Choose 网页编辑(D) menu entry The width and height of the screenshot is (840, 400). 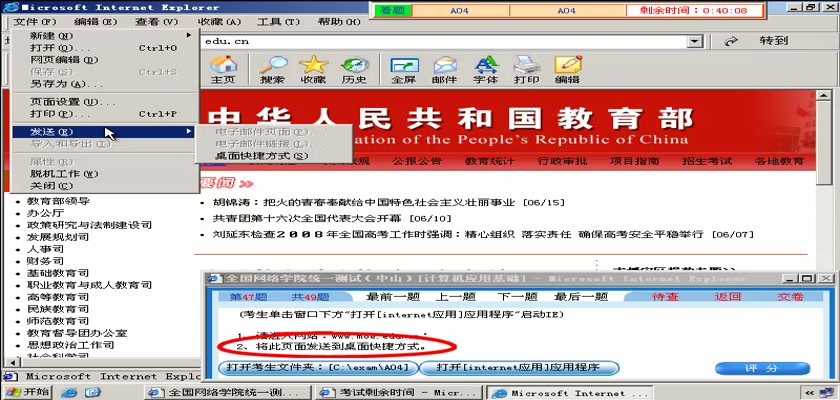(105, 60)
